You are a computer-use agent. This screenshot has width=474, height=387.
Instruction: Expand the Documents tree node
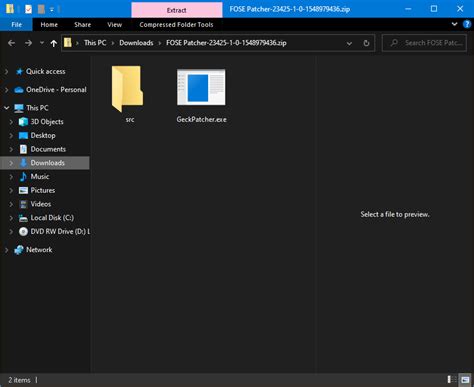pyautogui.click(x=11, y=149)
